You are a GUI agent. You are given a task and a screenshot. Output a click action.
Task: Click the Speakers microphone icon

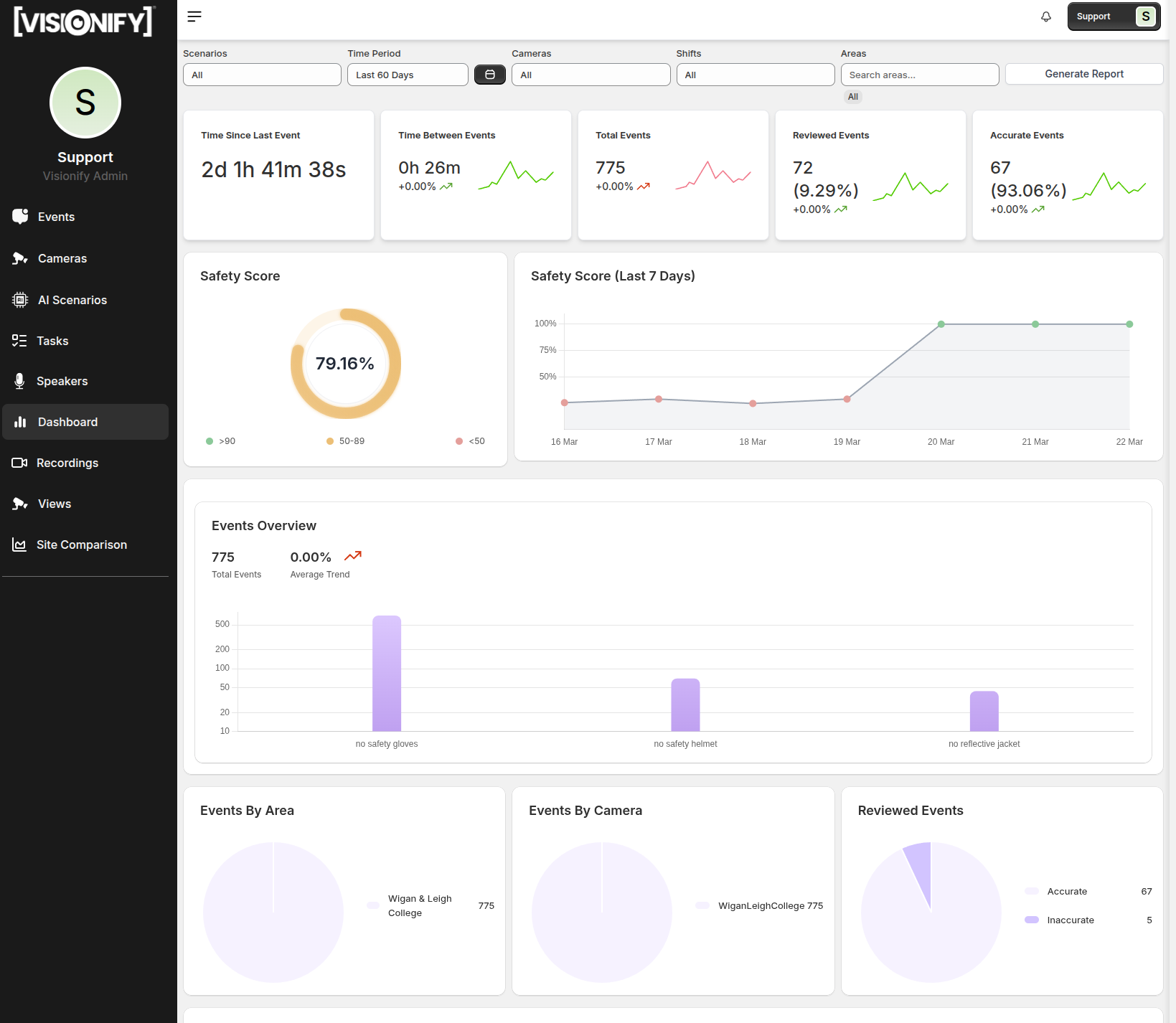(19, 381)
